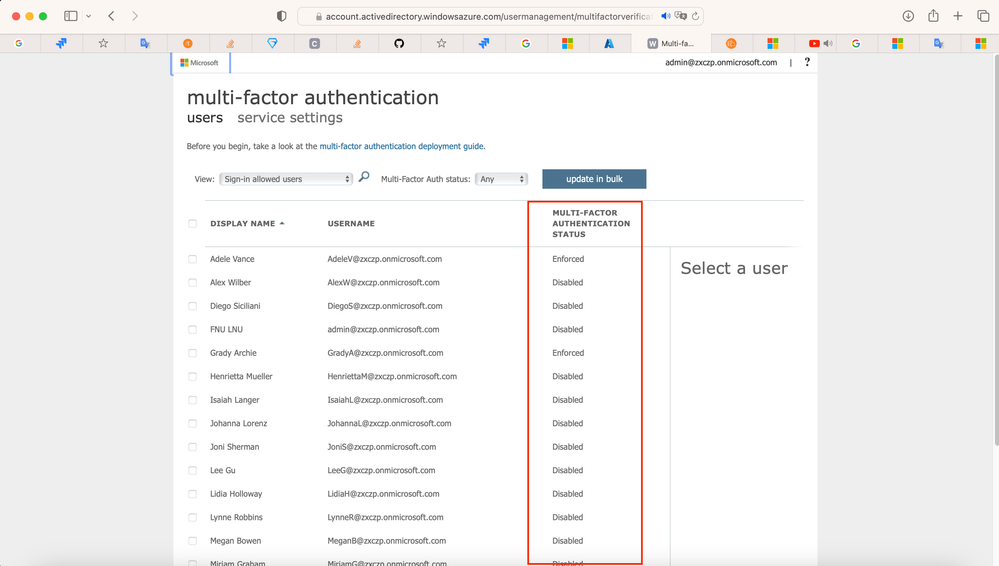Screen dimensions: 999x566
Task: Click DiegoS@zxczp.onmicrosoft.com username
Action: tap(385, 306)
